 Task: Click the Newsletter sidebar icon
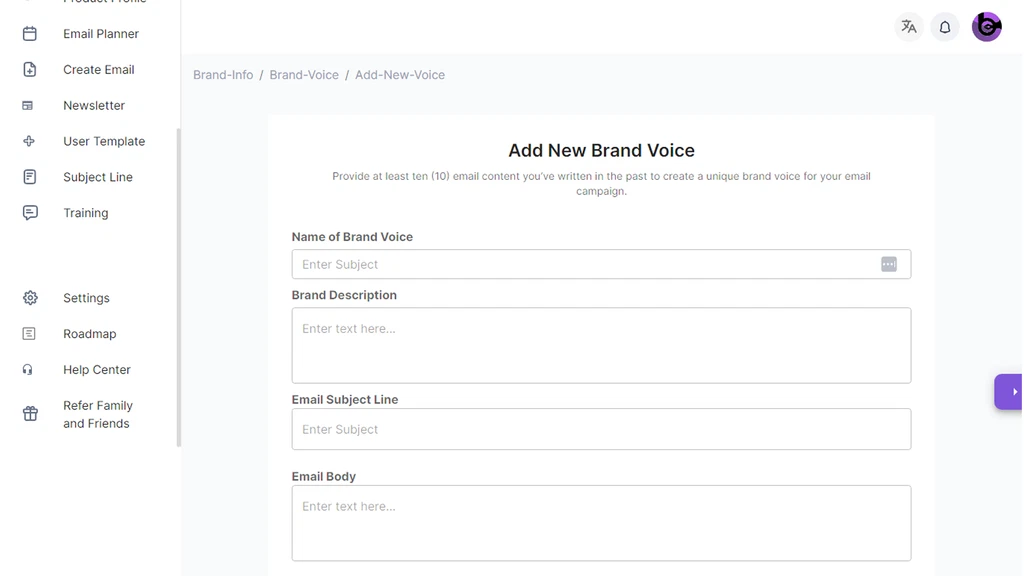(28, 106)
